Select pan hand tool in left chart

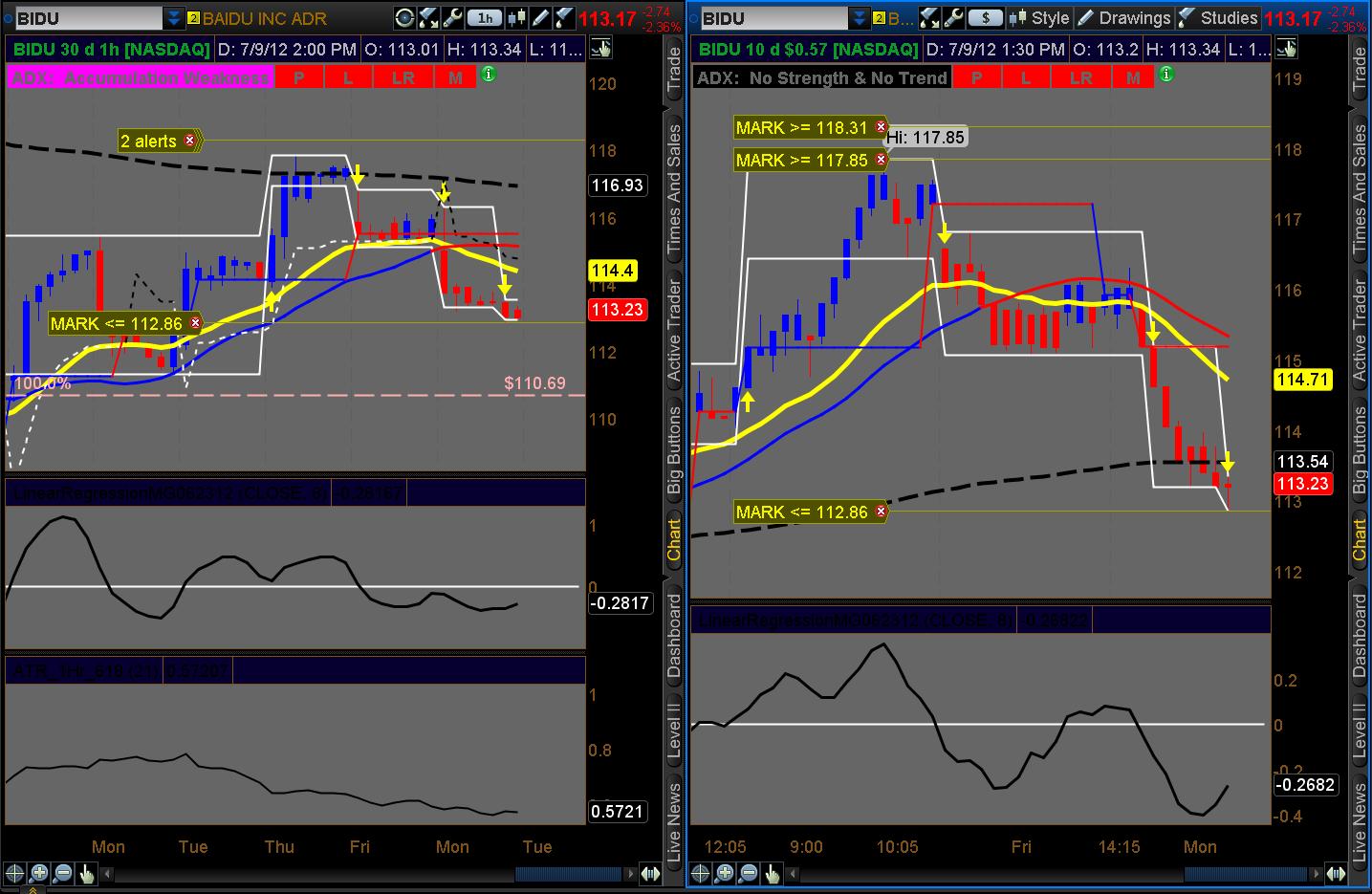click(86, 873)
